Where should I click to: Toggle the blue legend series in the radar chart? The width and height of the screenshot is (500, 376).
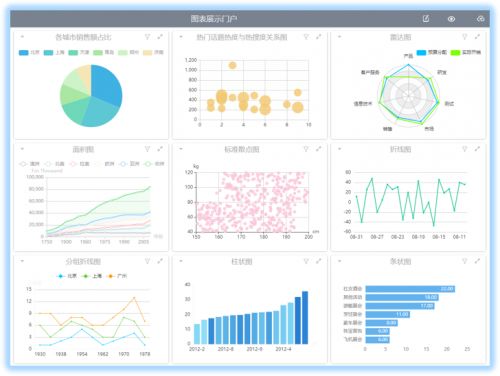coord(431,52)
